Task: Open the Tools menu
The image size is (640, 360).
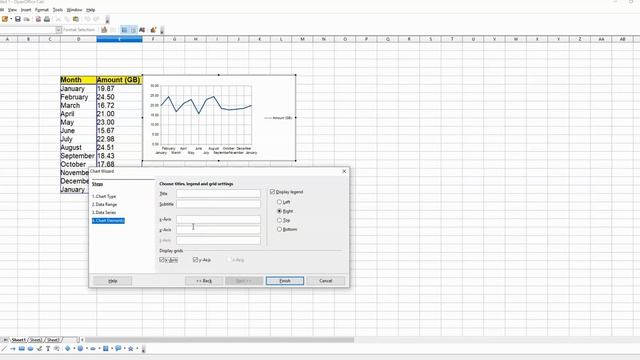Action: point(58,10)
